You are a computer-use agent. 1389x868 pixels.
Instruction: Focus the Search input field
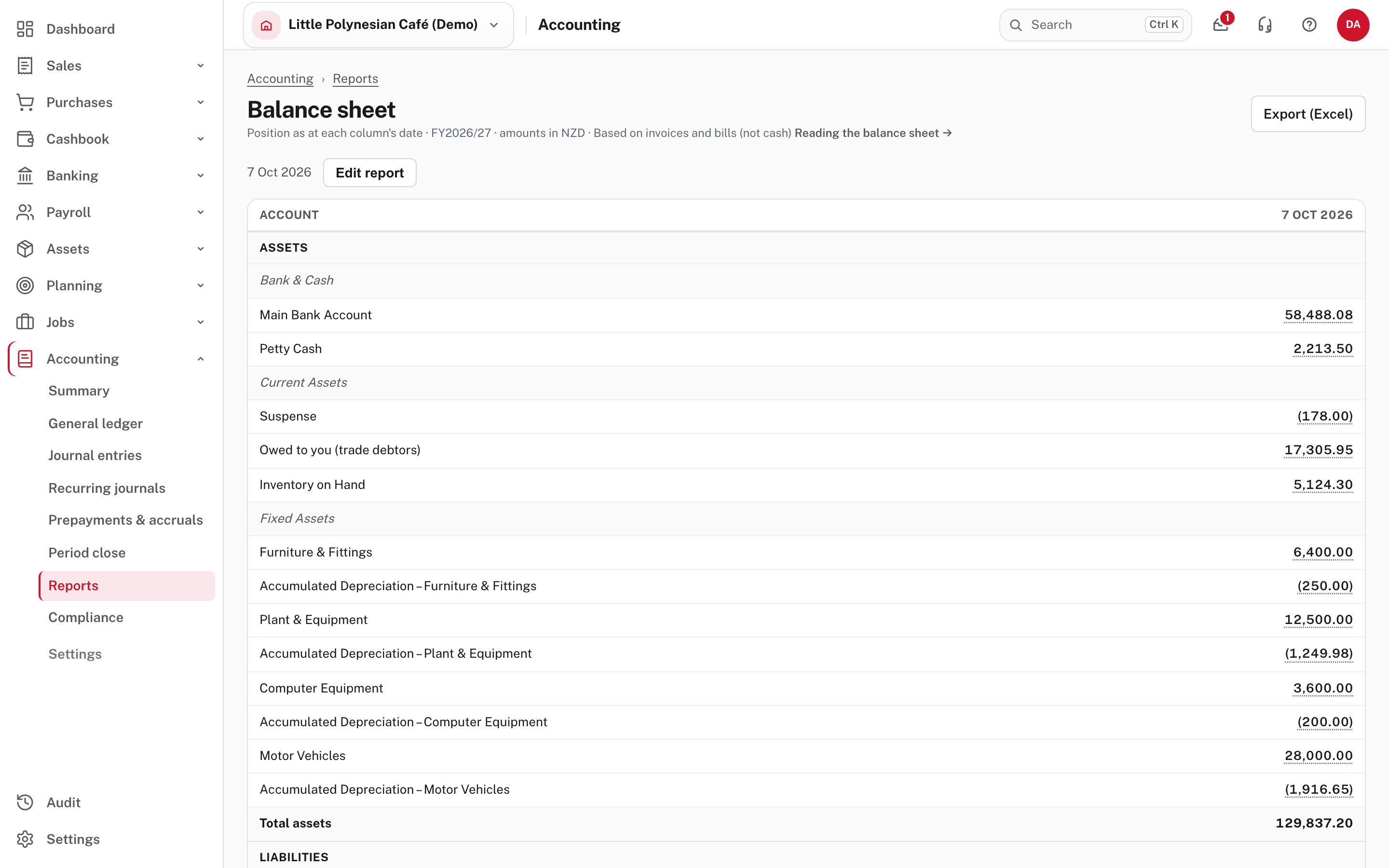[x=1095, y=25]
